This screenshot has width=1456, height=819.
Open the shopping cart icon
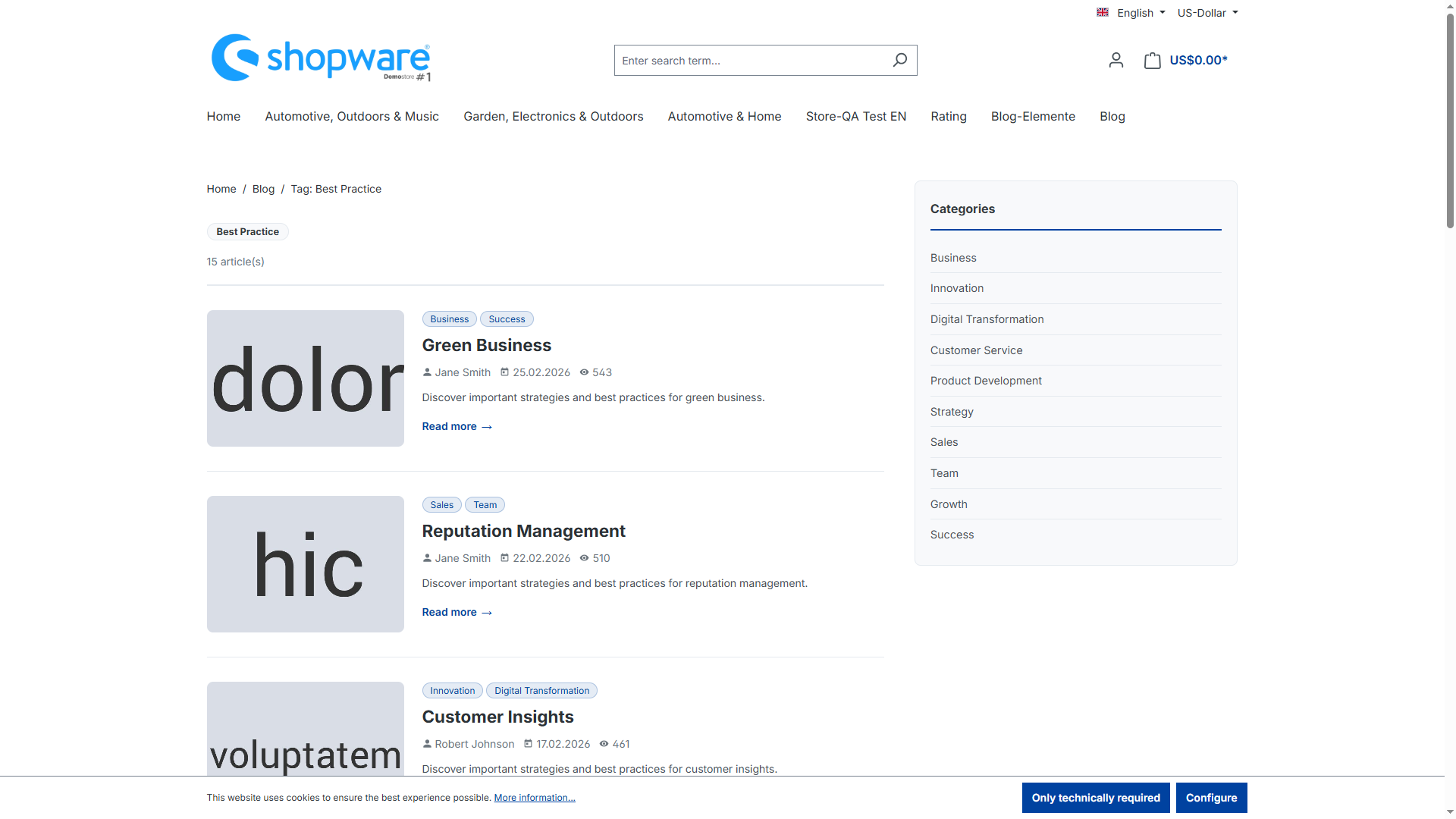pos(1152,60)
